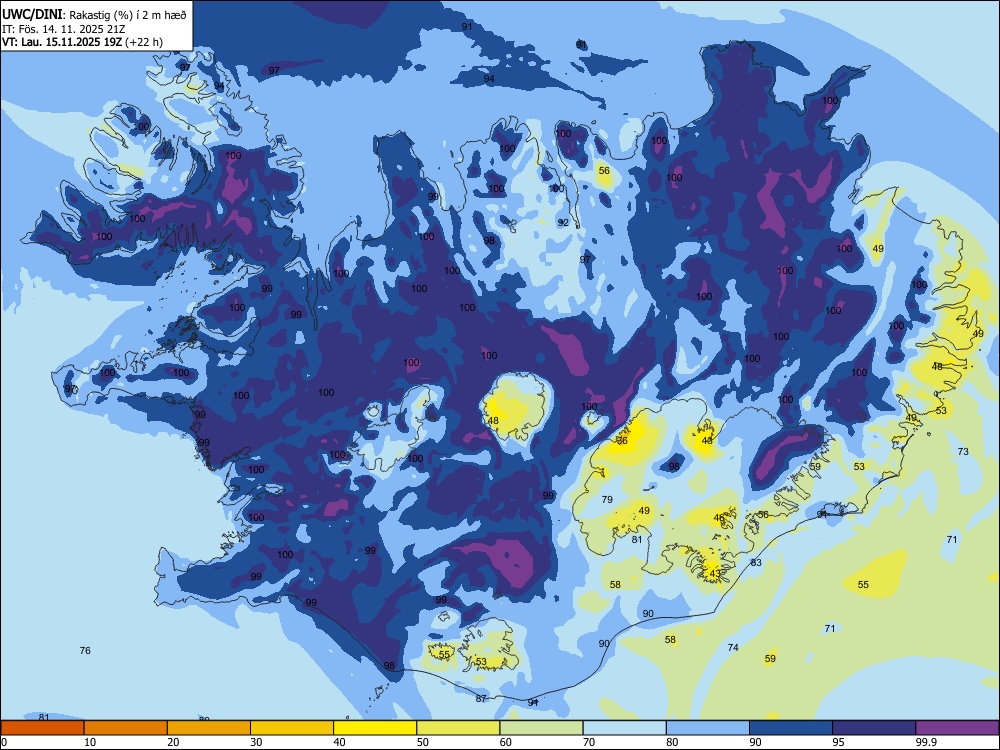Click the legend tick label '95'
The width and height of the screenshot is (1000, 750).
click(x=838, y=742)
